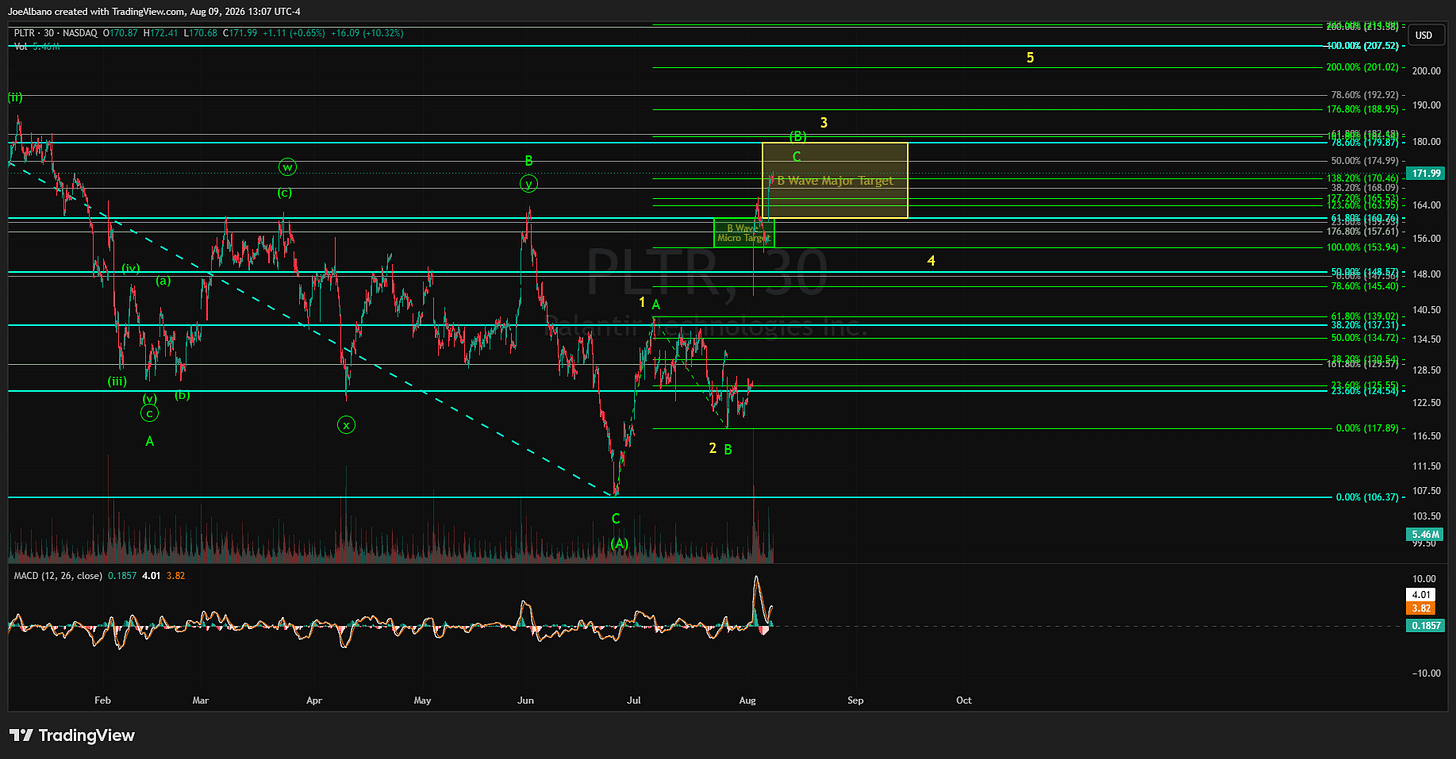Click the 61.80% (139.02) Fibonacci label
The height and width of the screenshot is (759, 1456).
[x=1363, y=316]
